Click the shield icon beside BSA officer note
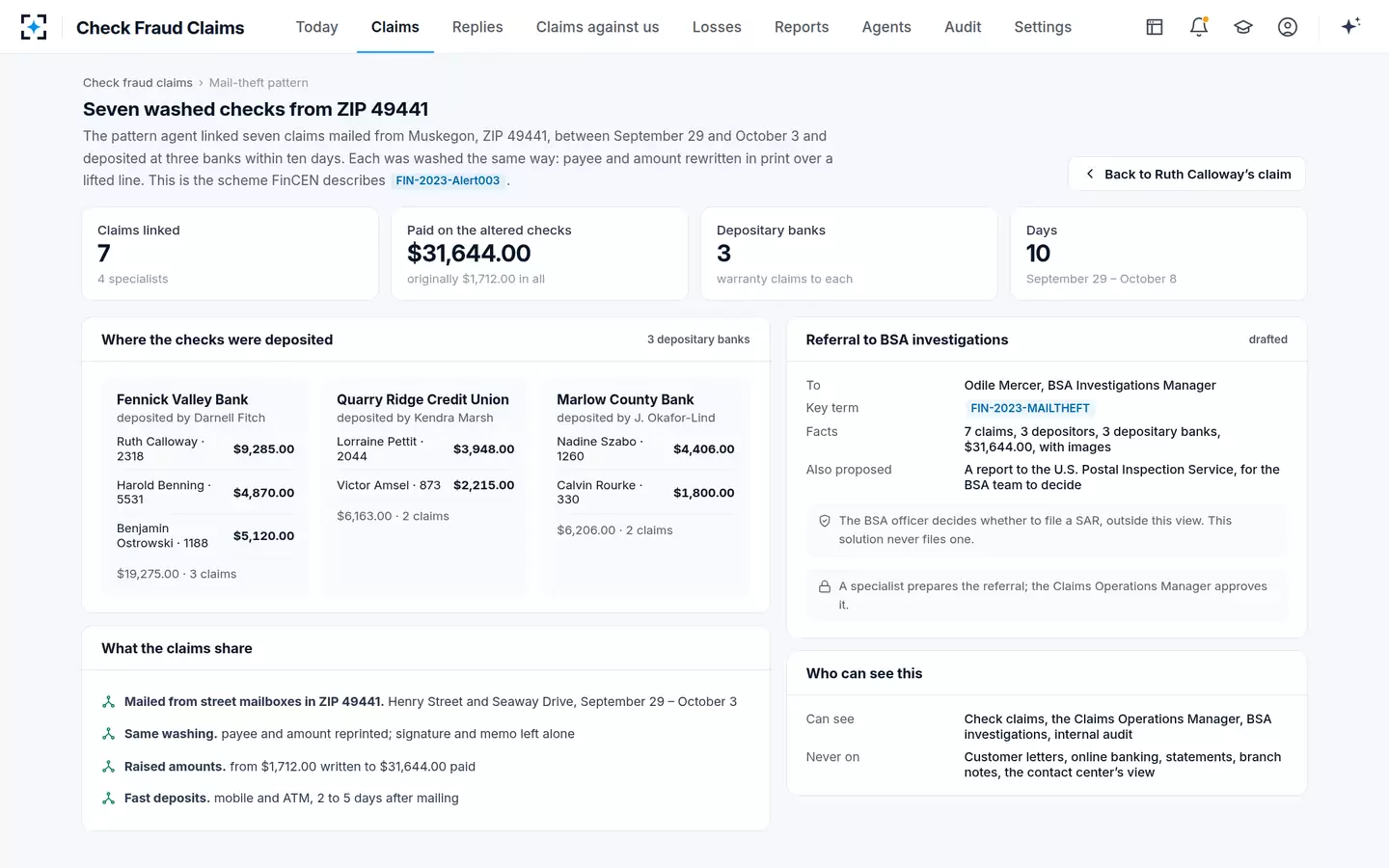The height and width of the screenshot is (868, 1389). 825,521
